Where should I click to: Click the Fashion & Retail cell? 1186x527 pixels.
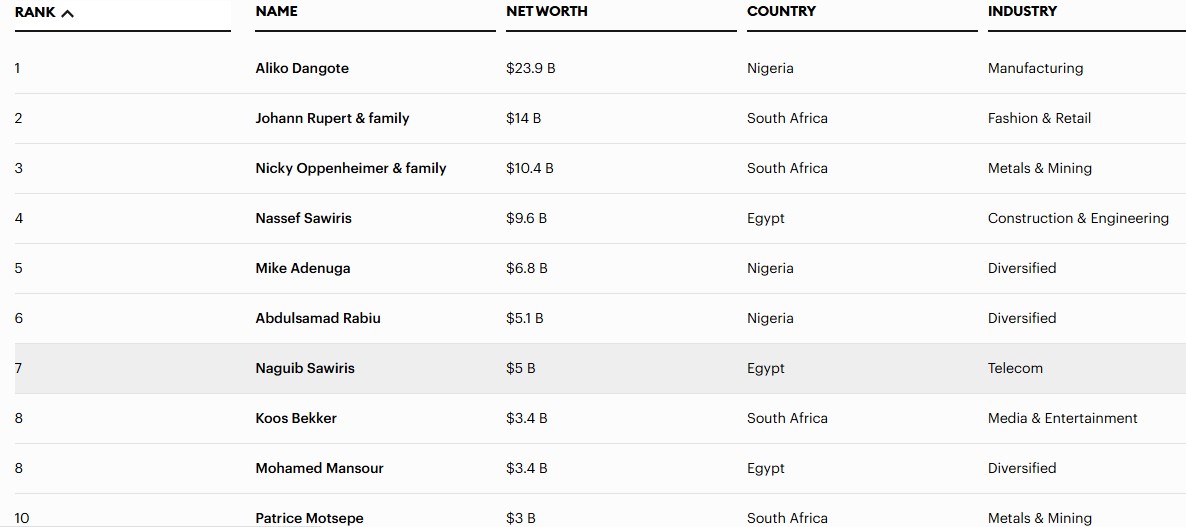pyautogui.click(x=1039, y=118)
